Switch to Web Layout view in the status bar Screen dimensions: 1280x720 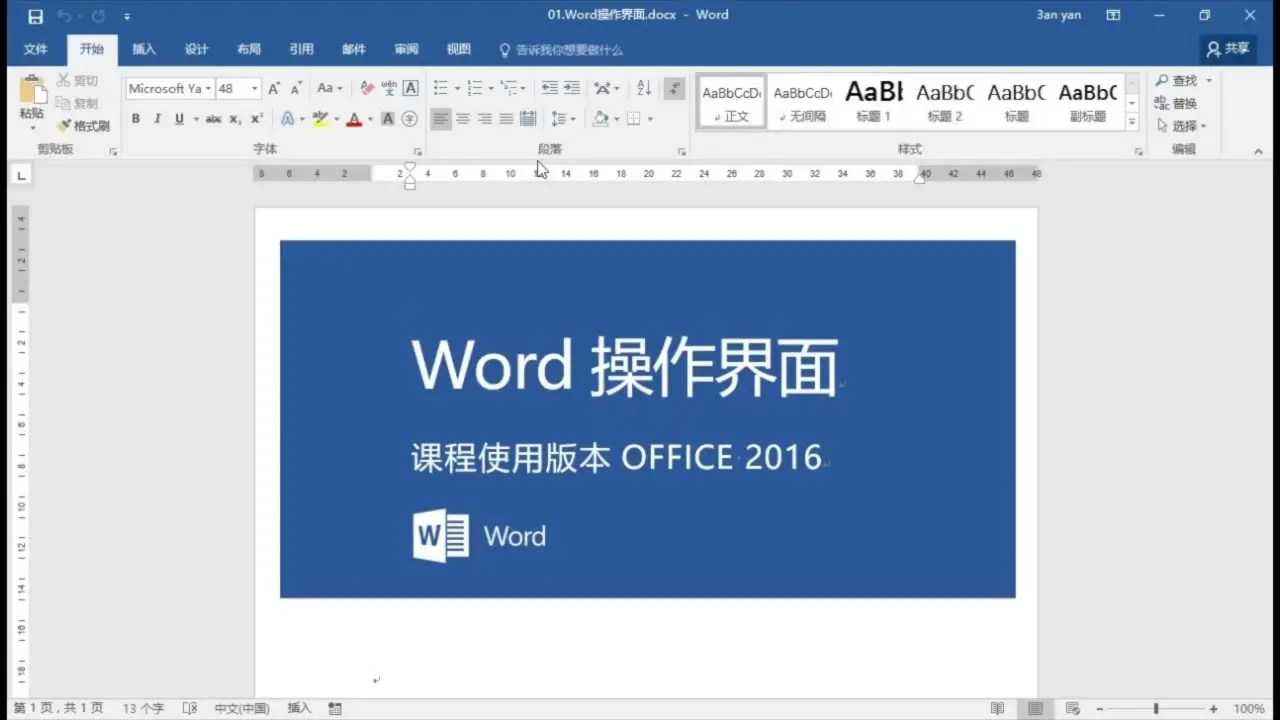point(1072,709)
